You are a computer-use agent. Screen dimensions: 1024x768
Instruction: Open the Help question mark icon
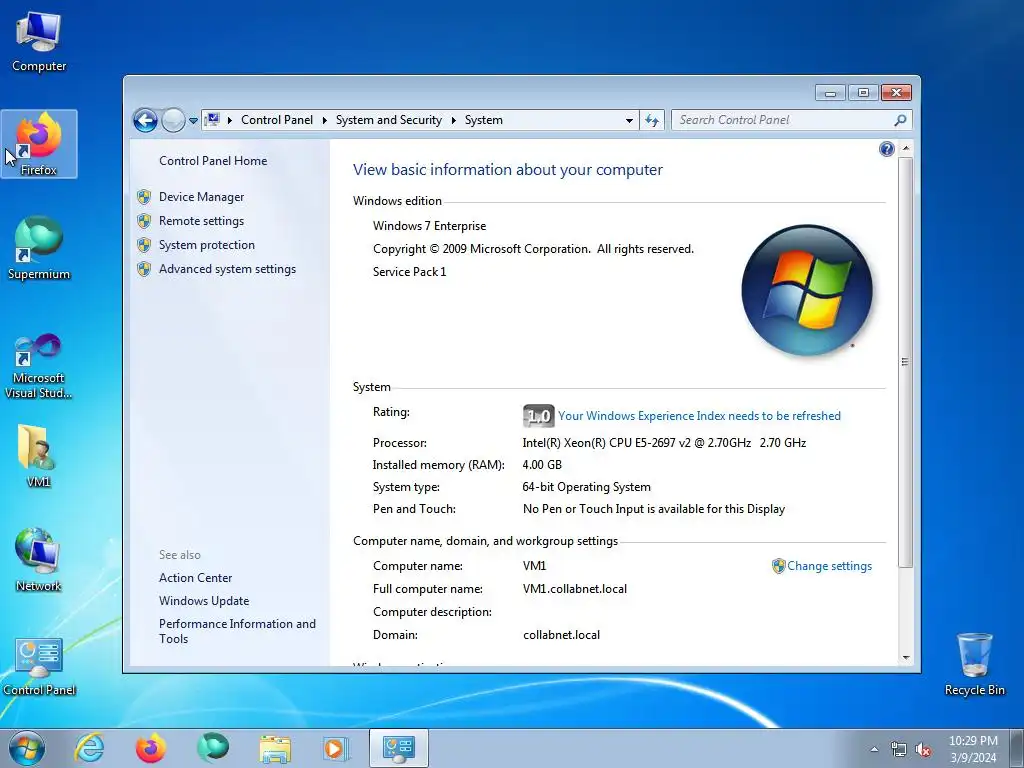point(886,150)
